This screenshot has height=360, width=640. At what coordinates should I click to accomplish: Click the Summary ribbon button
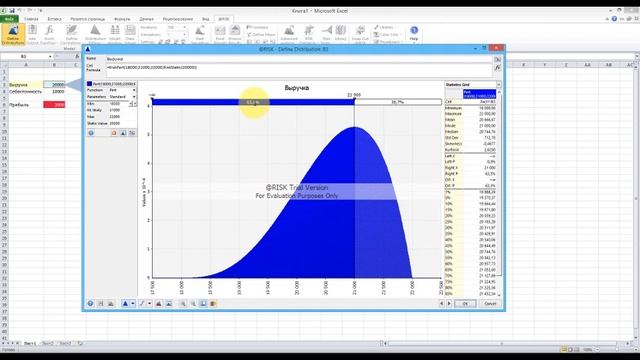258,27
